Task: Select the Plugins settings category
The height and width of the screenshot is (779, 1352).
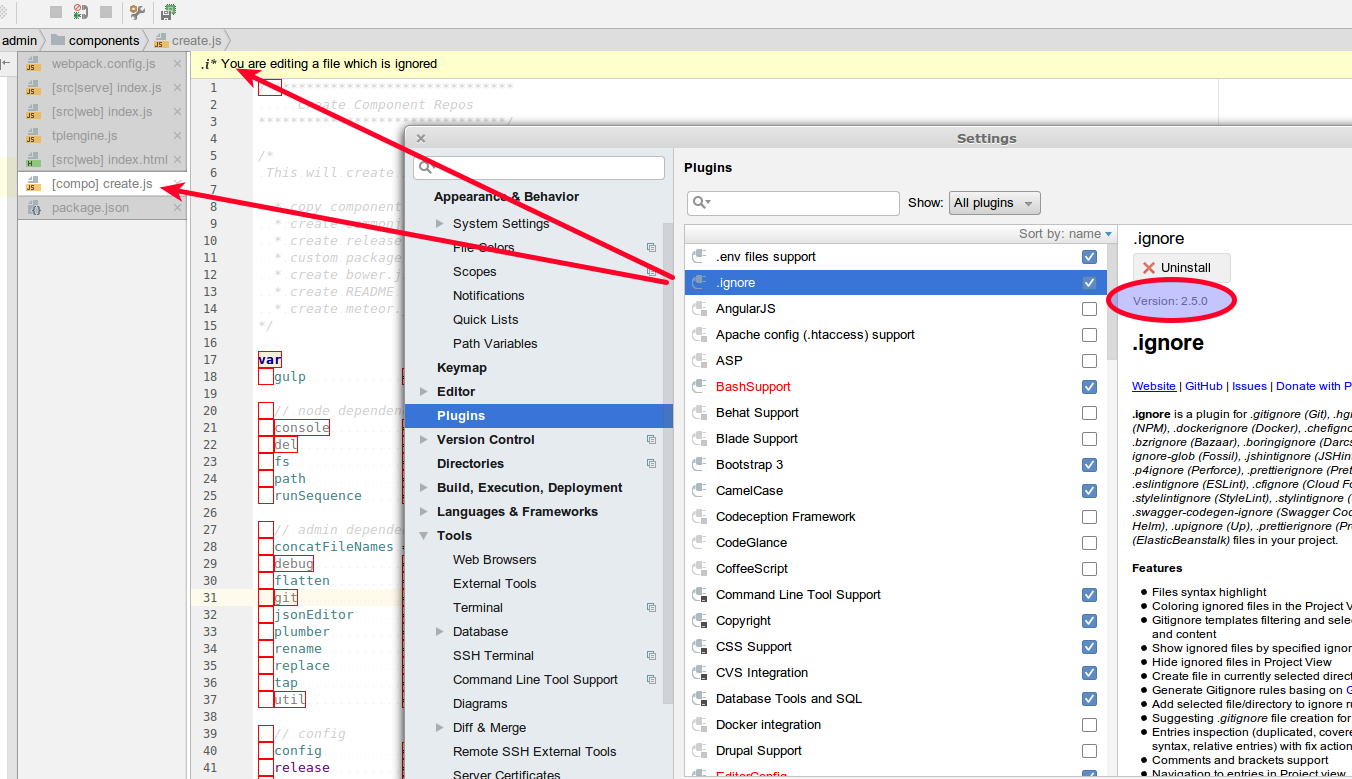Action: pos(539,416)
